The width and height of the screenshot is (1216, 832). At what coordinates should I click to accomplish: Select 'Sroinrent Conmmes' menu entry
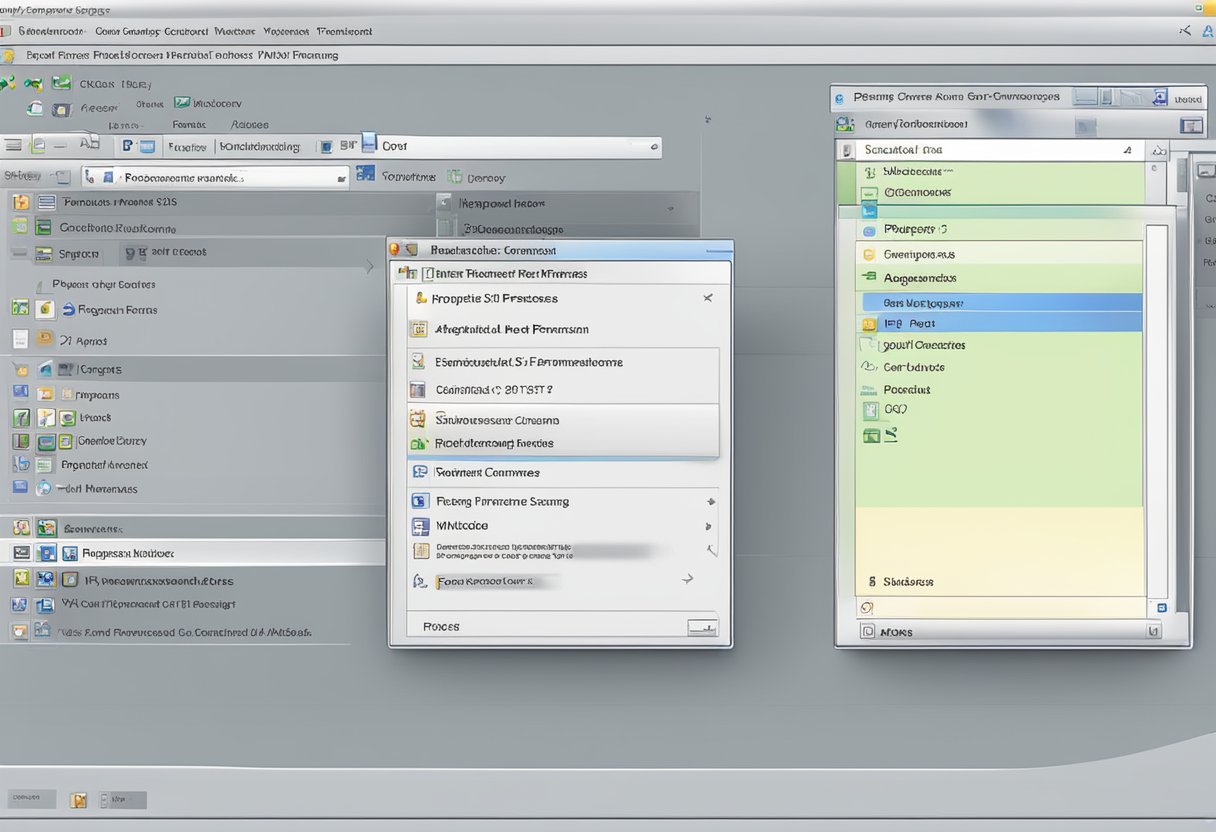[x=487, y=472]
